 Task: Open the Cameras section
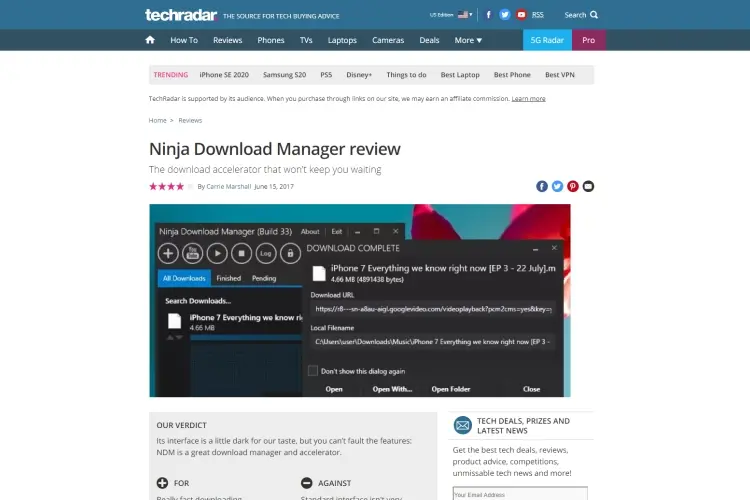pos(388,40)
